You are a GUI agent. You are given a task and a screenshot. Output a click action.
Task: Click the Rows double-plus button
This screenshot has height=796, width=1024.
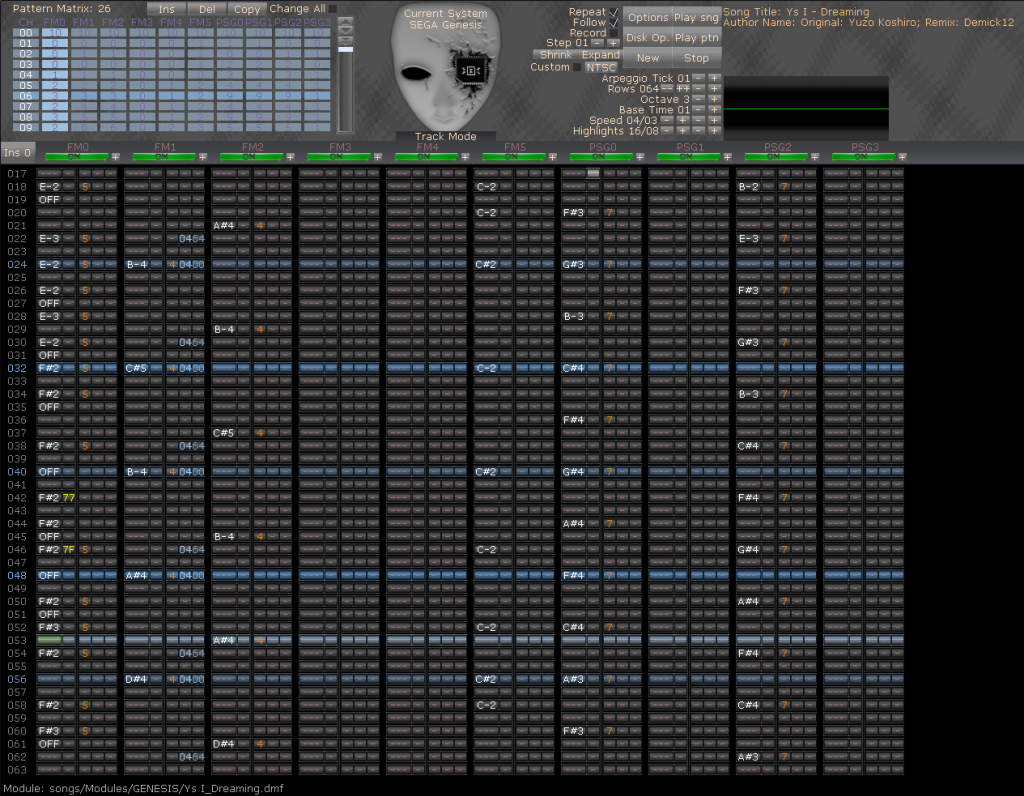(x=683, y=89)
